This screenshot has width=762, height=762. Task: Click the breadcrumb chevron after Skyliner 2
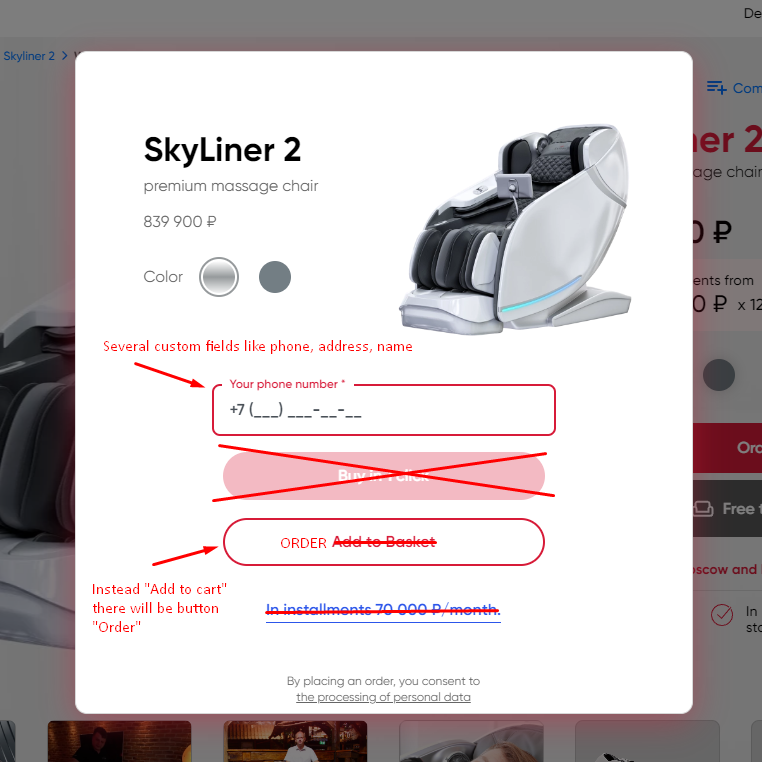pyautogui.click(x=65, y=56)
